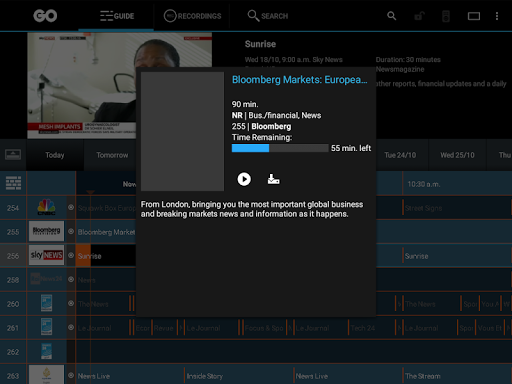
Task: Toggle the circle icon for channel 256
Action: (x=71, y=255)
